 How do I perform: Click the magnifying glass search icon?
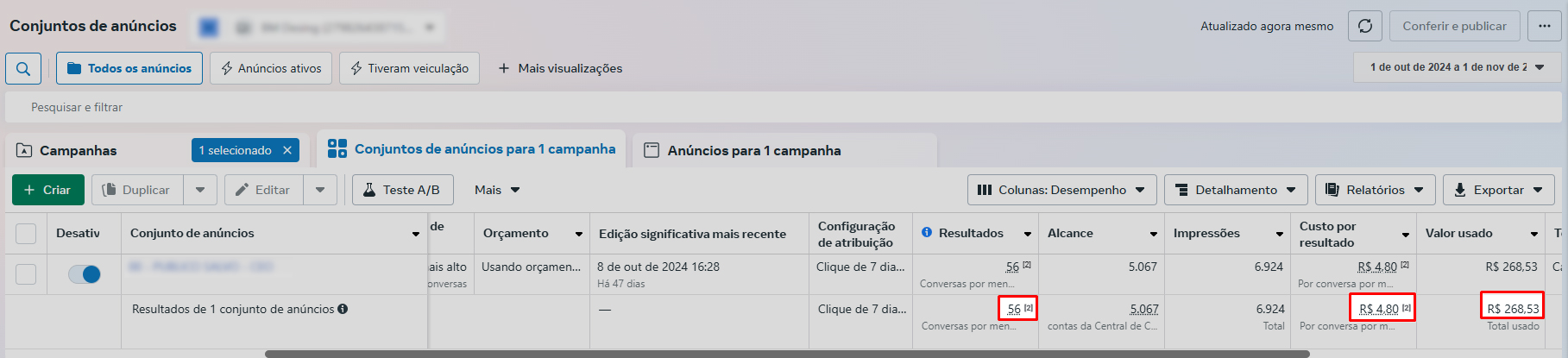tap(23, 68)
